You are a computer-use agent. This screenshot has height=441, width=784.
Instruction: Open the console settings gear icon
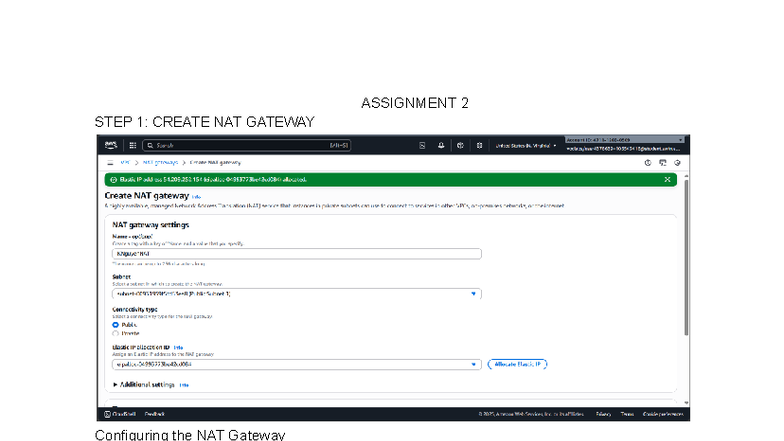(479, 146)
